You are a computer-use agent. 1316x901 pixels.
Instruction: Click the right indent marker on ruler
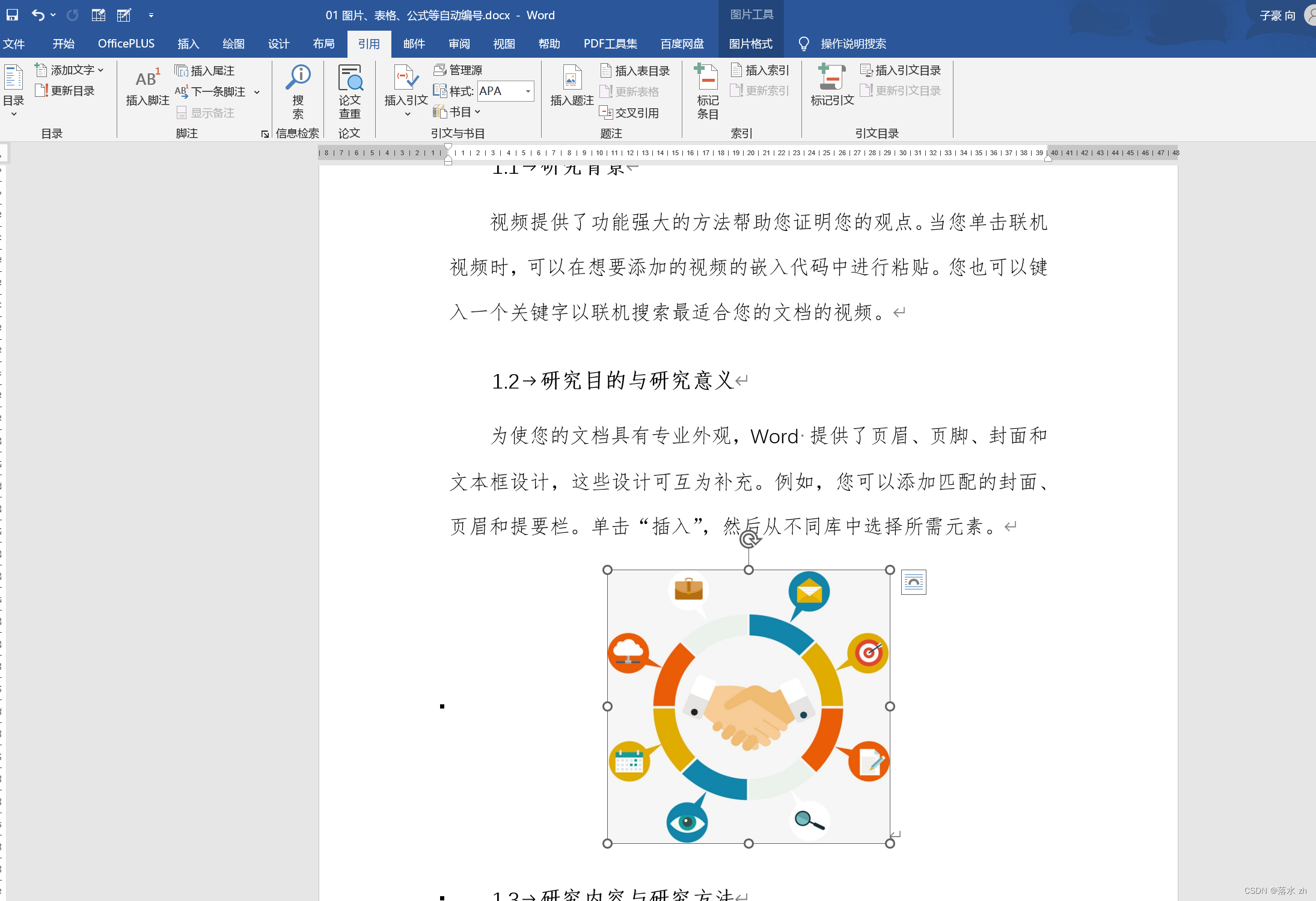pos(1047,159)
